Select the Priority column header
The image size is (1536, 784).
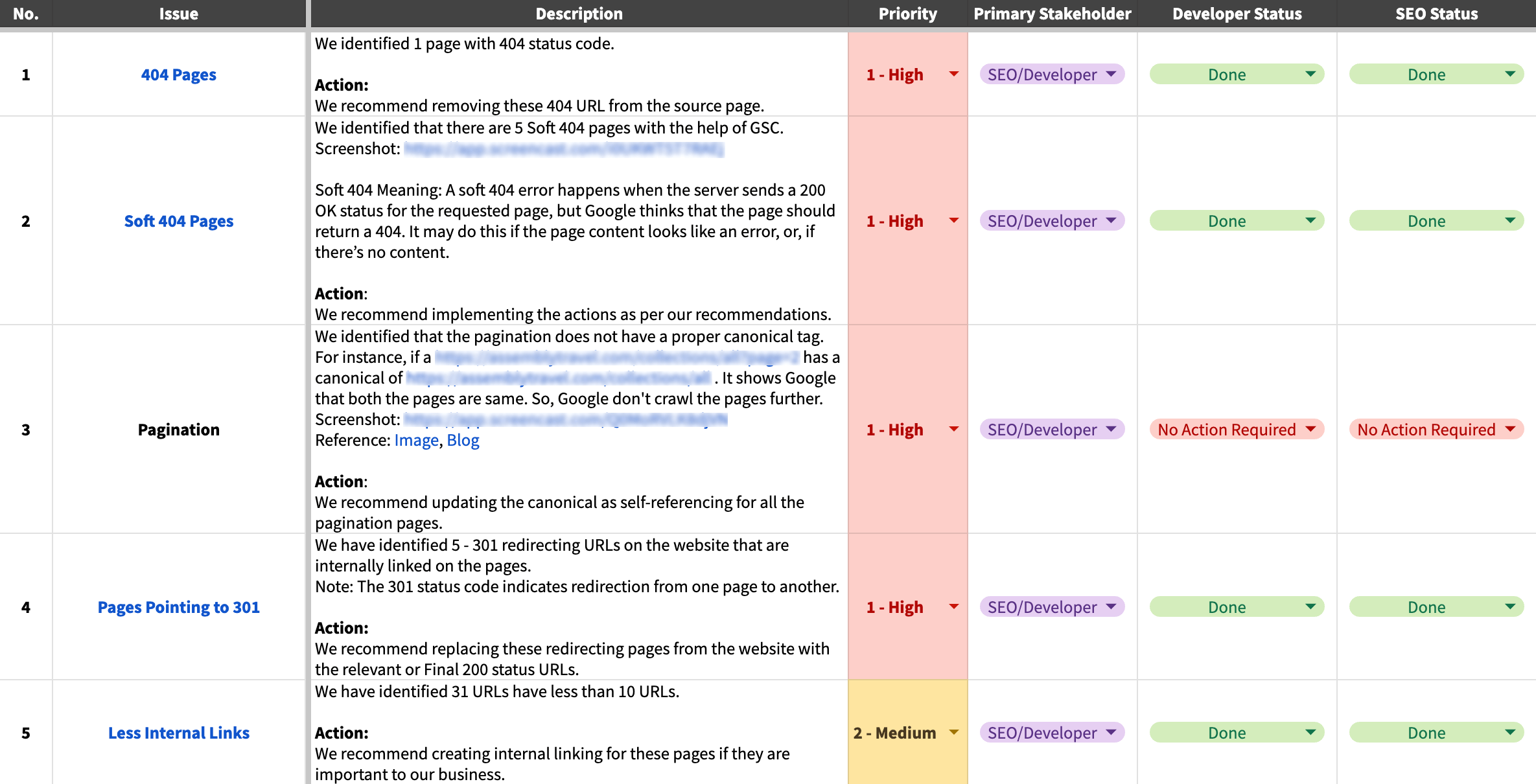[907, 14]
